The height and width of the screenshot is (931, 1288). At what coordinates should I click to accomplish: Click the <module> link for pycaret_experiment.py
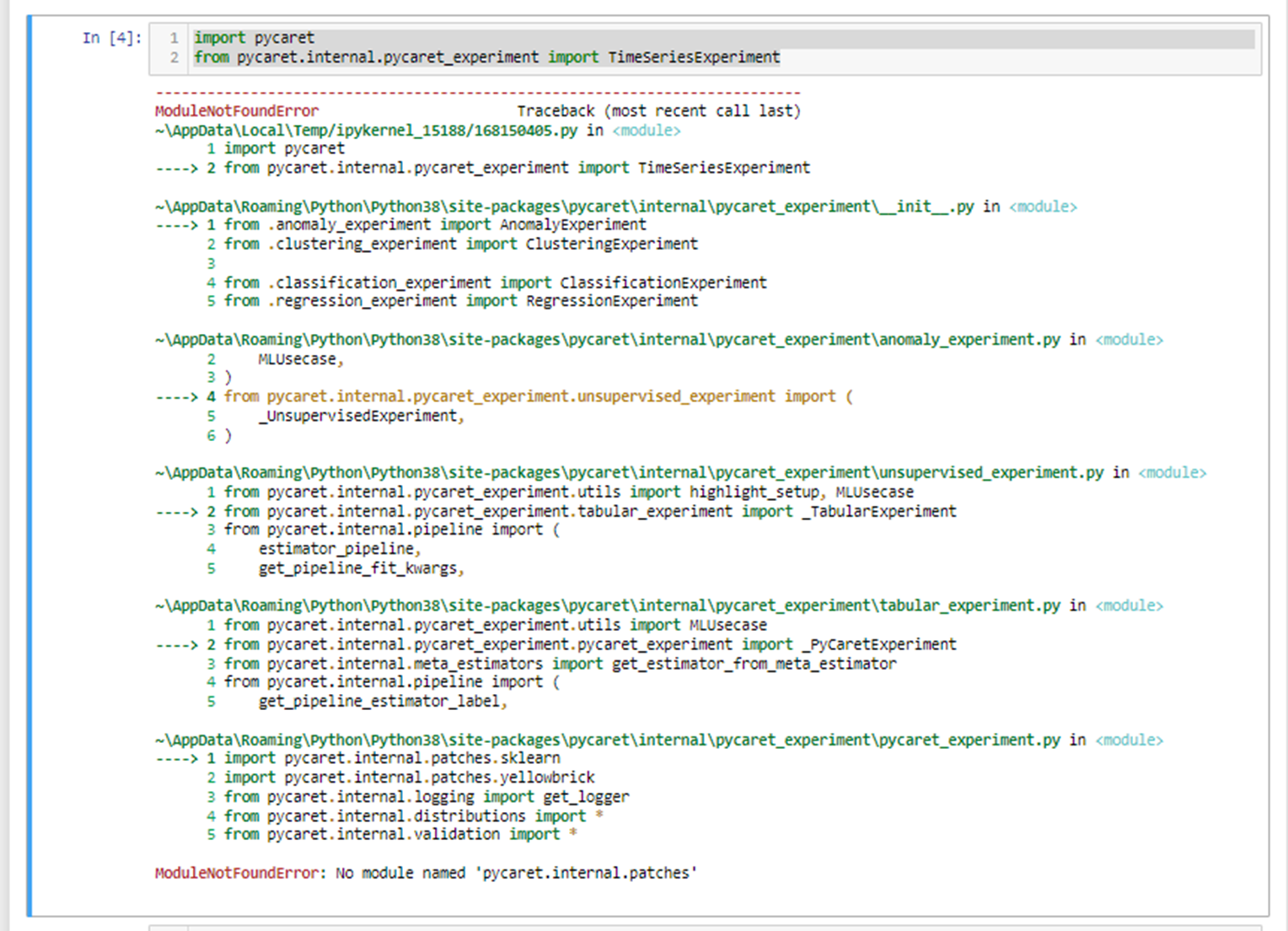1128,740
